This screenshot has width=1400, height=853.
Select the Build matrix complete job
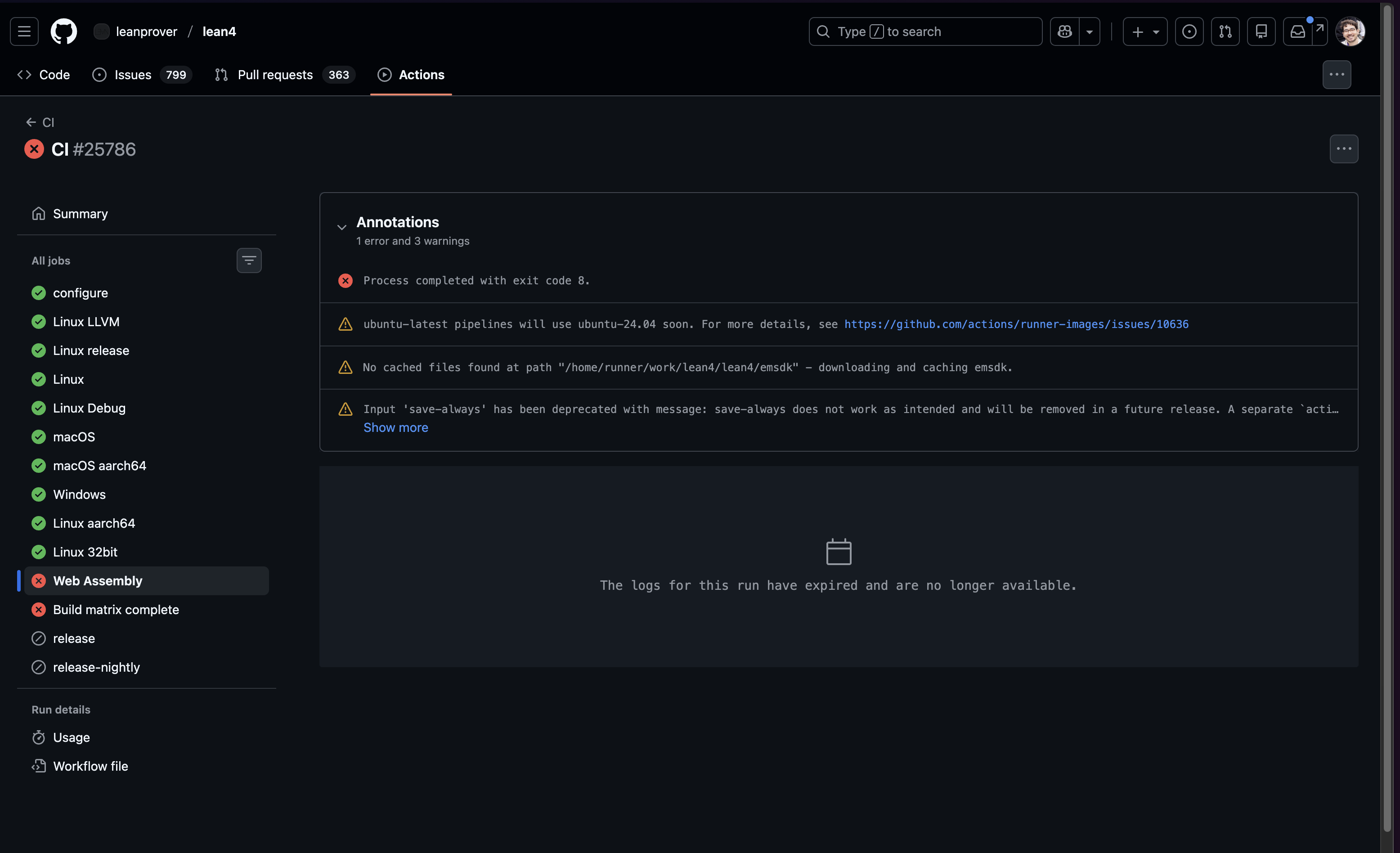tap(116, 609)
